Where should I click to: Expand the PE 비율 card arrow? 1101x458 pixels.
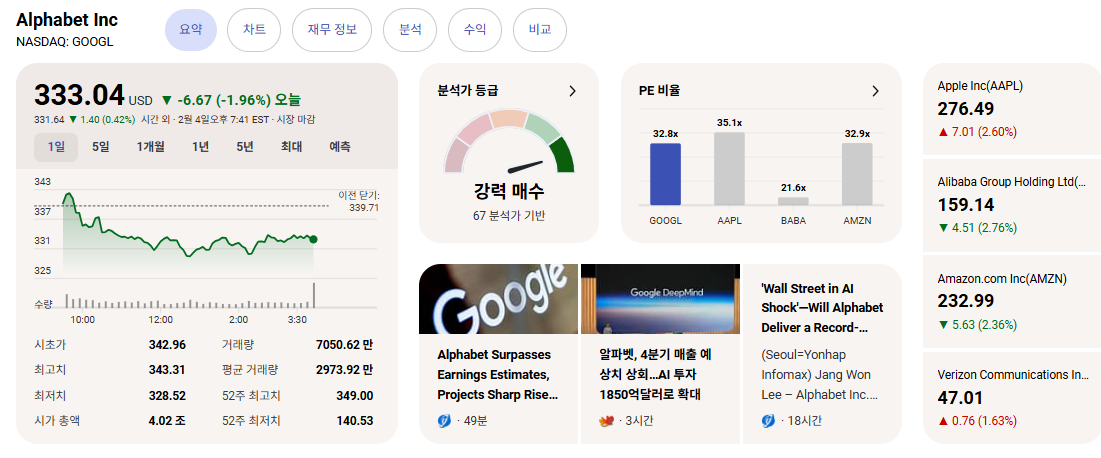(x=875, y=91)
